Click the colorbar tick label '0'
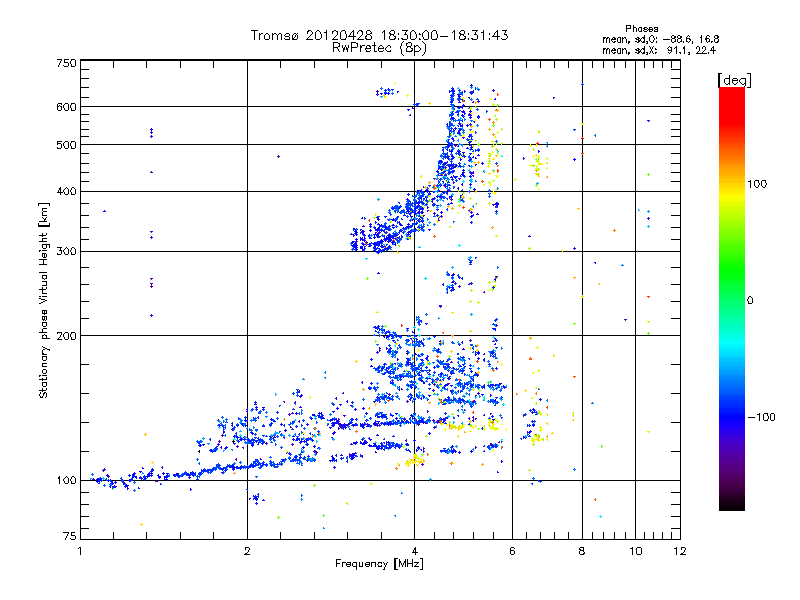The image size is (800, 600). (750, 301)
